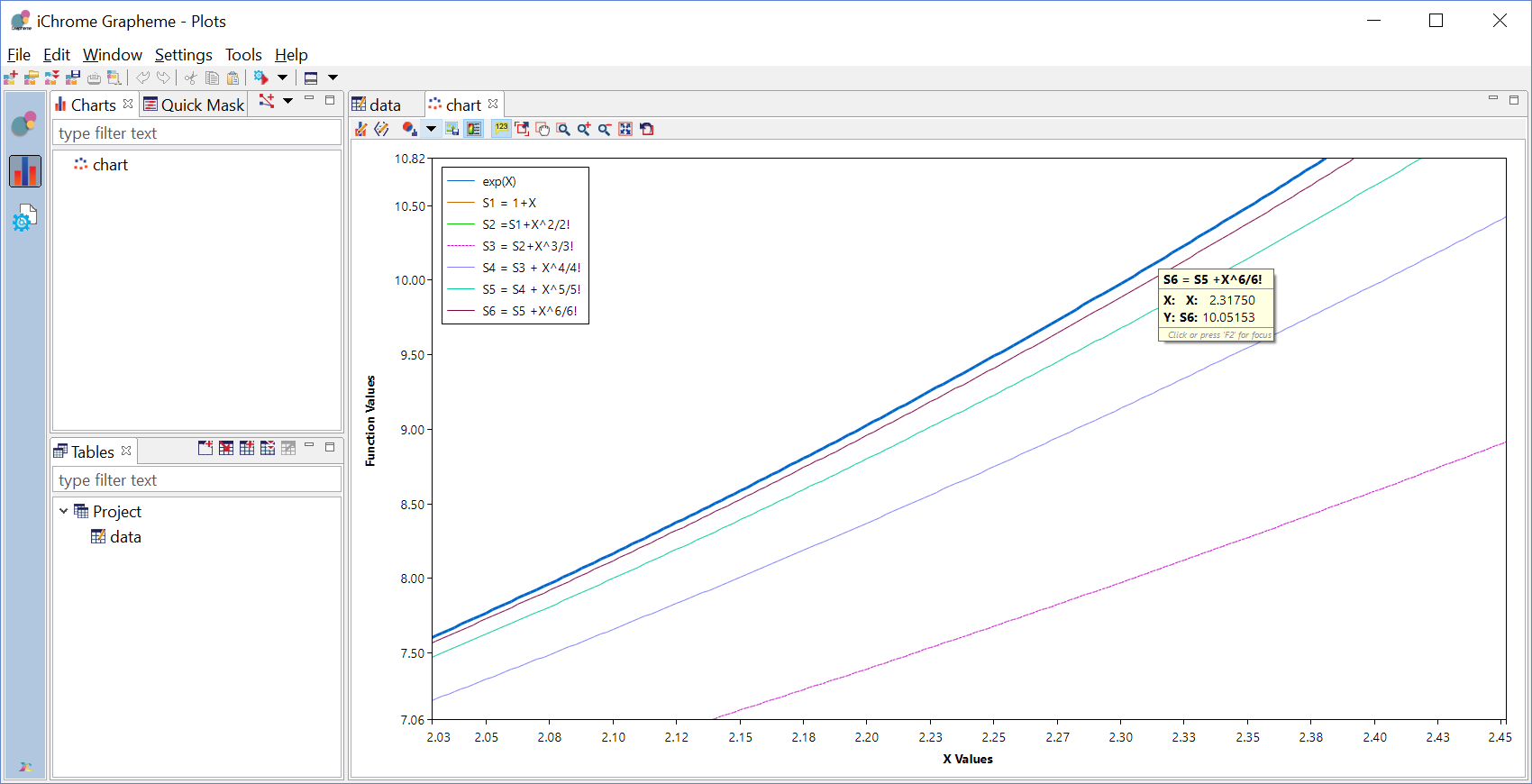Click the console panel layout icon
1532x784 pixels.
tap(311, 77)
